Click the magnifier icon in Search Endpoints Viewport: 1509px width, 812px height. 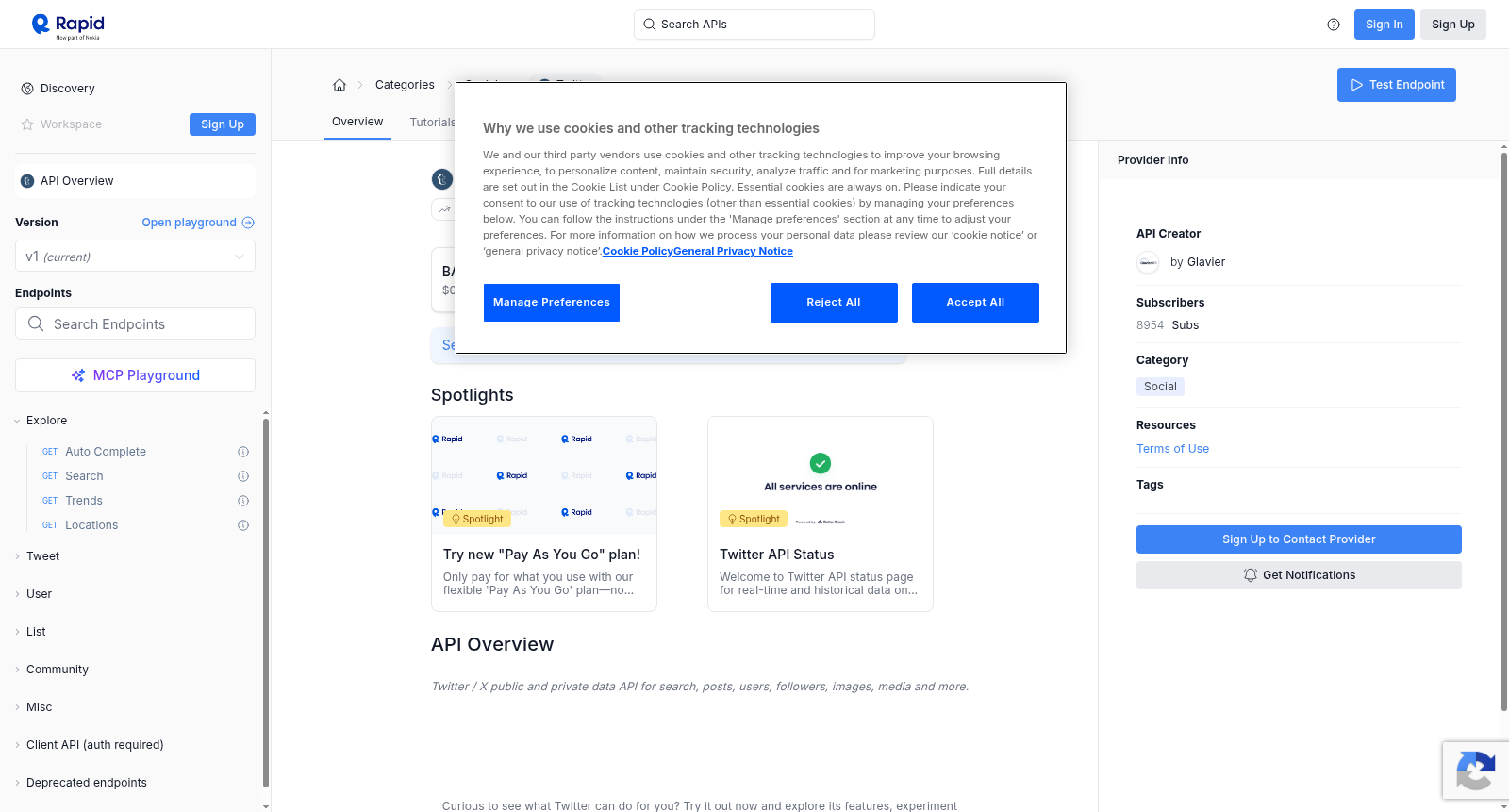pos(36,323)
